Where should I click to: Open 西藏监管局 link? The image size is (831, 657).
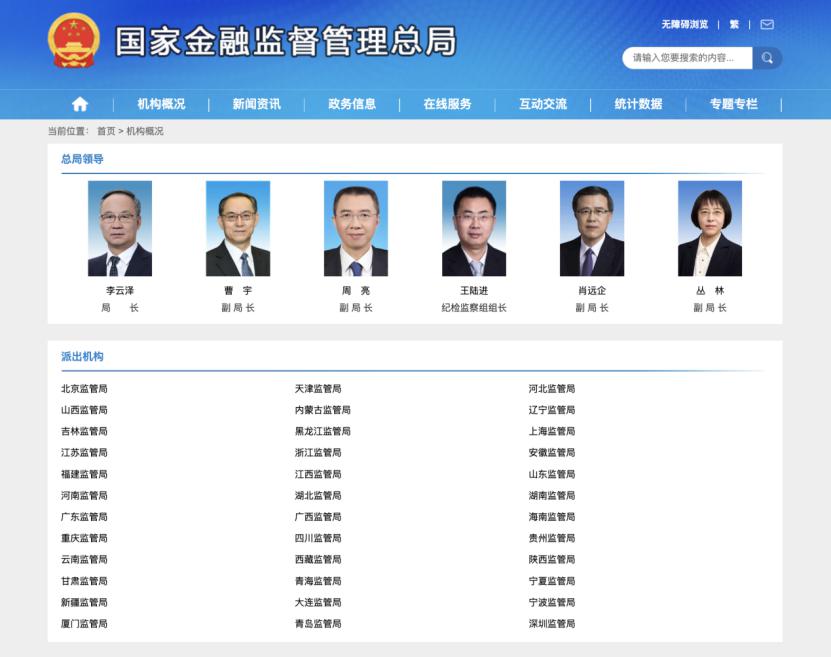click(318, 559)
